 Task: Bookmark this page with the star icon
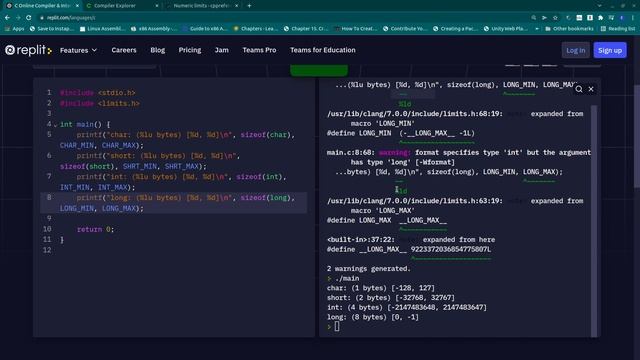(555, 18)
